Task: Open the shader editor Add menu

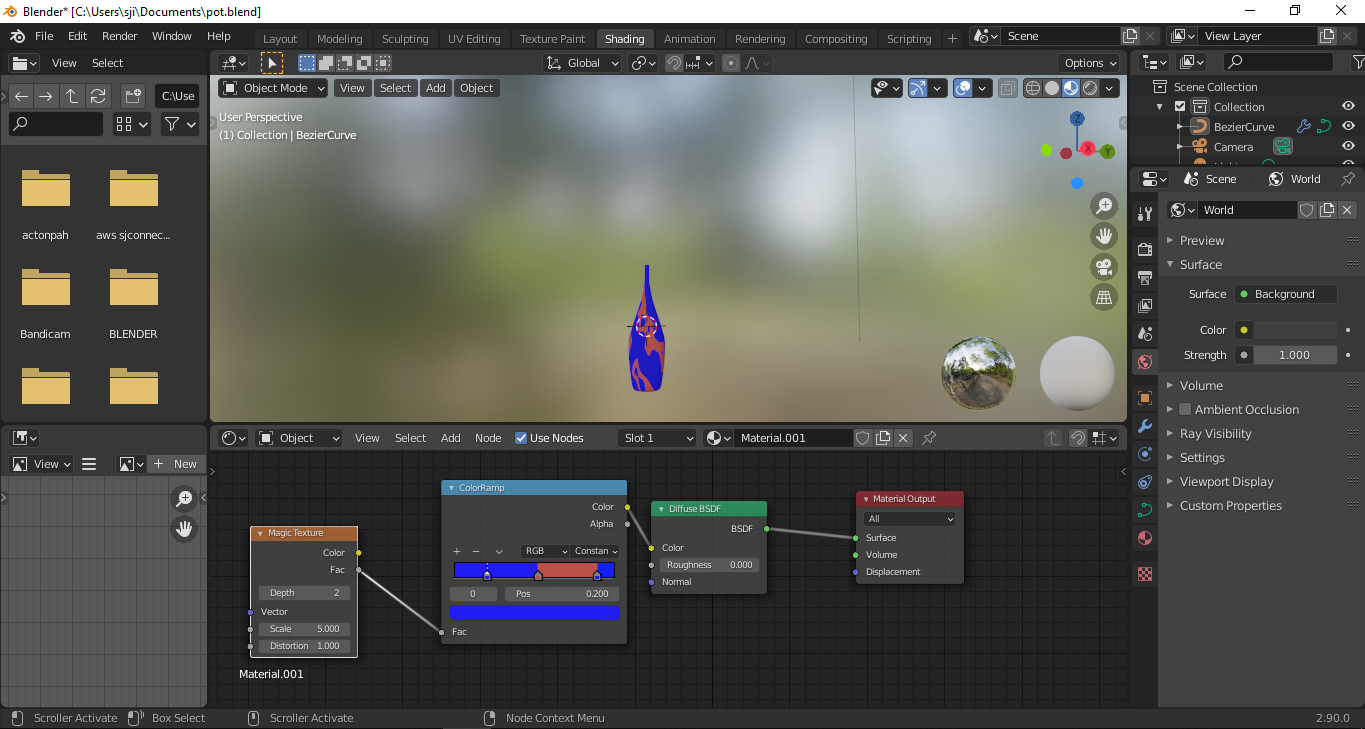Action: [x=450, y=437]
